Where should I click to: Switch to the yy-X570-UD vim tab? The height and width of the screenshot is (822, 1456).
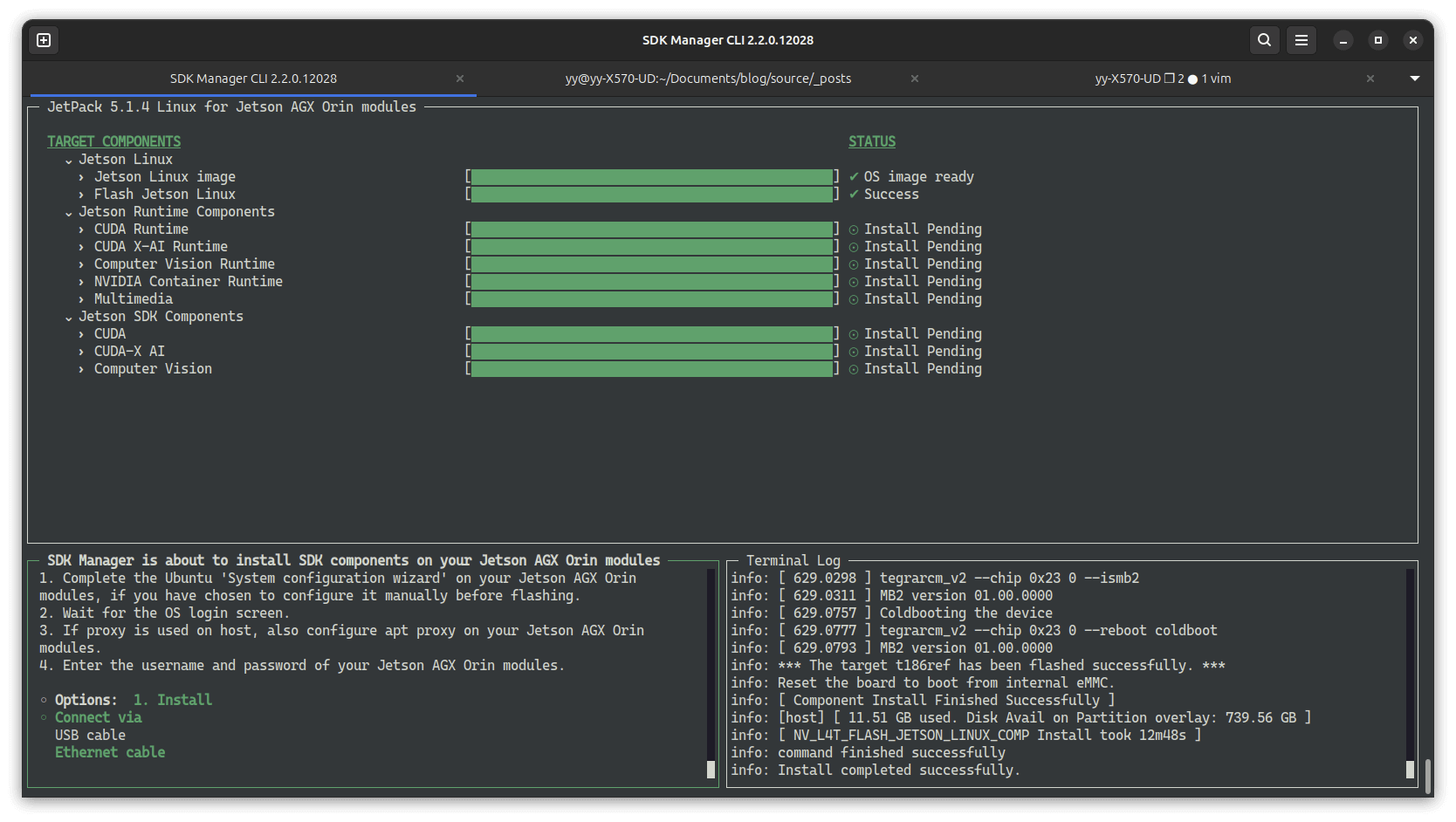click(x=1163, y=79)
